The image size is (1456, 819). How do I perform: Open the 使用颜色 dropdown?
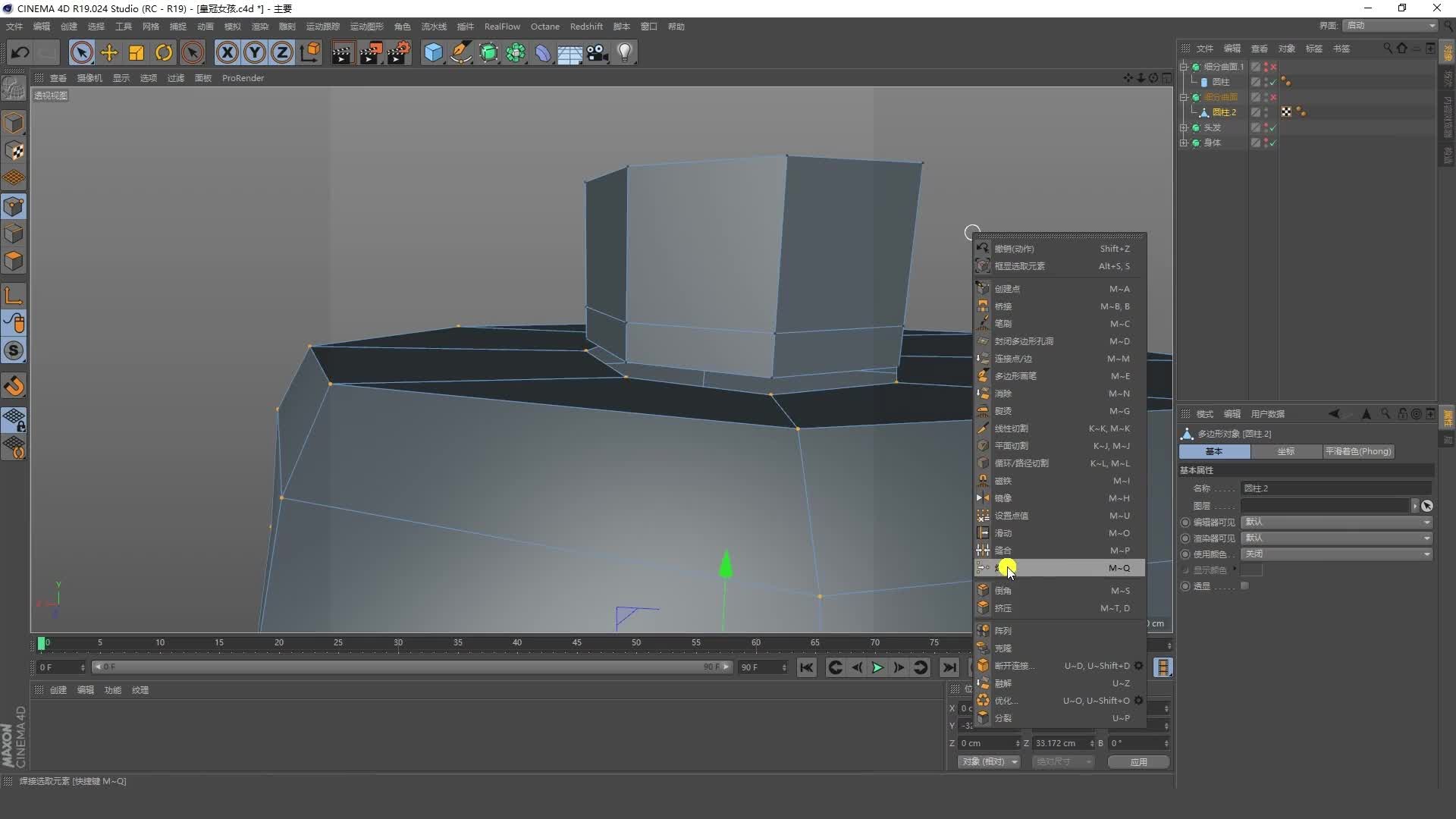[x=1336, y=554]
